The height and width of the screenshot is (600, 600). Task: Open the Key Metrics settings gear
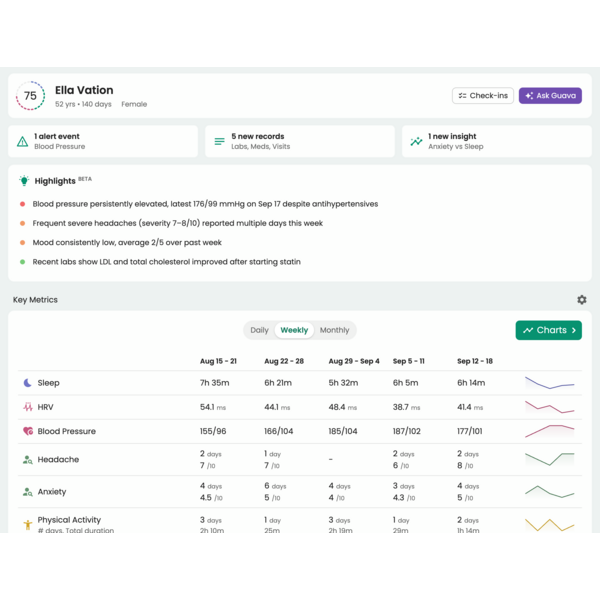coord(582,300)
